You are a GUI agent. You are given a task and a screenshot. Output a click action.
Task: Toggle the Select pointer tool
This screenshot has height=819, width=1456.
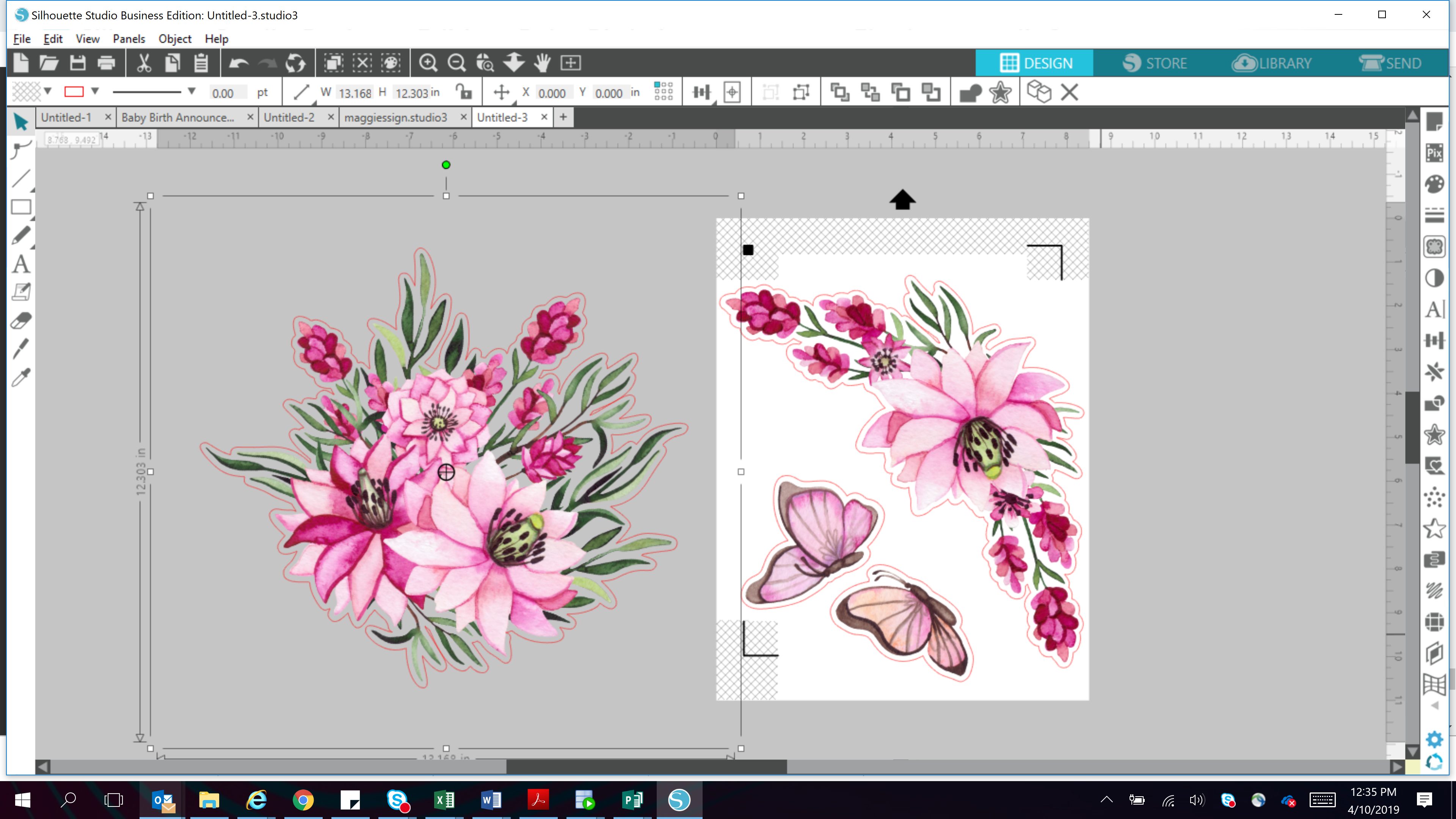21,121
